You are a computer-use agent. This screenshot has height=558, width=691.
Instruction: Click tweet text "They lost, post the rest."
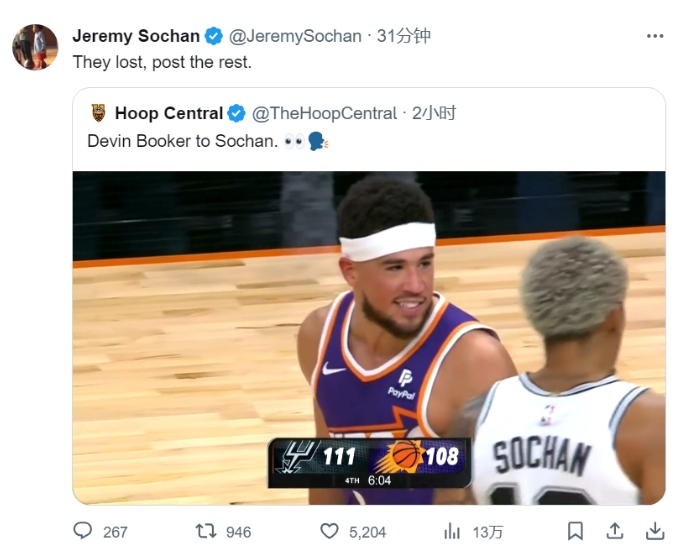[162, 61]
